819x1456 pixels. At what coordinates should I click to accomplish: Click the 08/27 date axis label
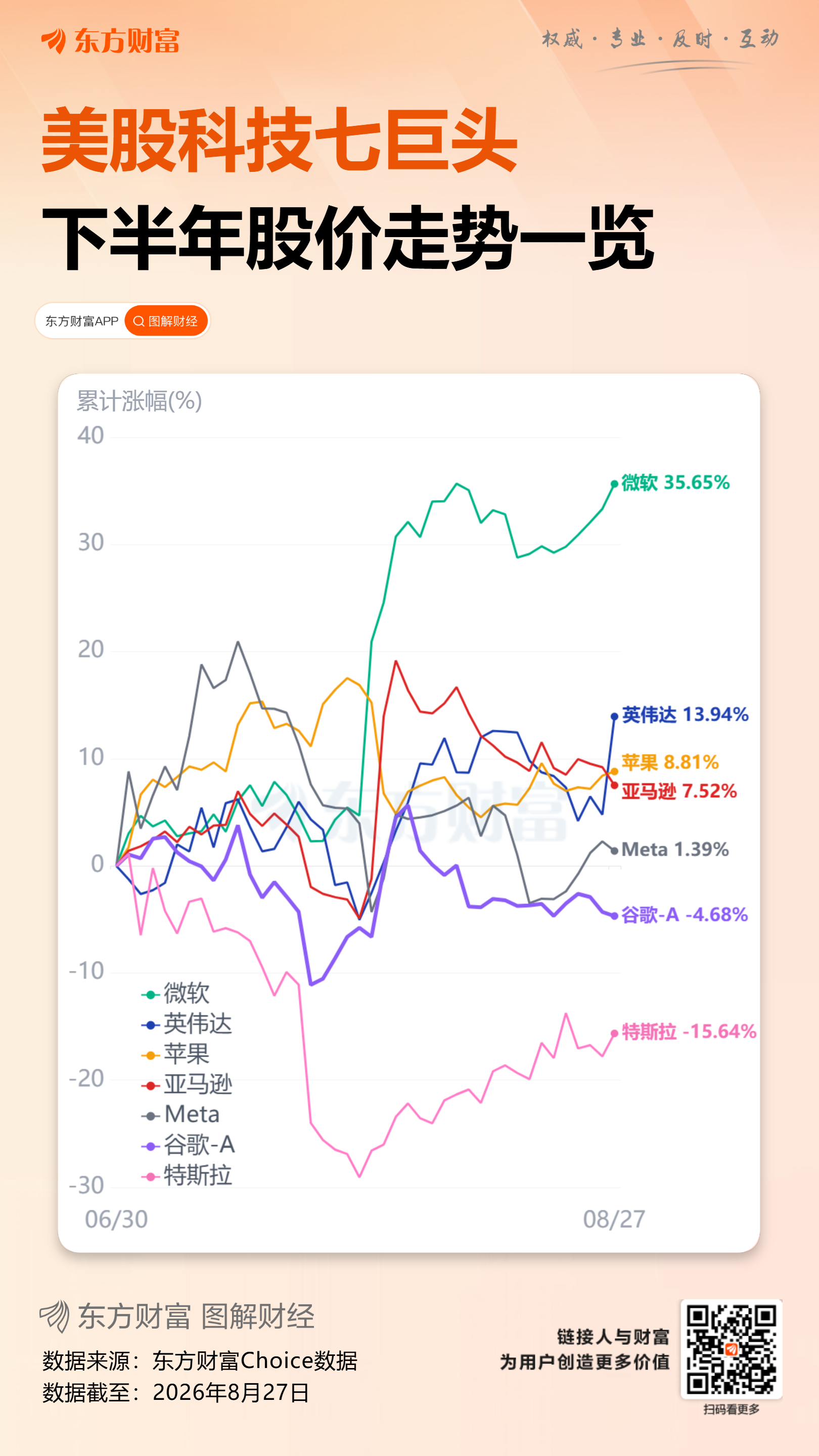614,1219
